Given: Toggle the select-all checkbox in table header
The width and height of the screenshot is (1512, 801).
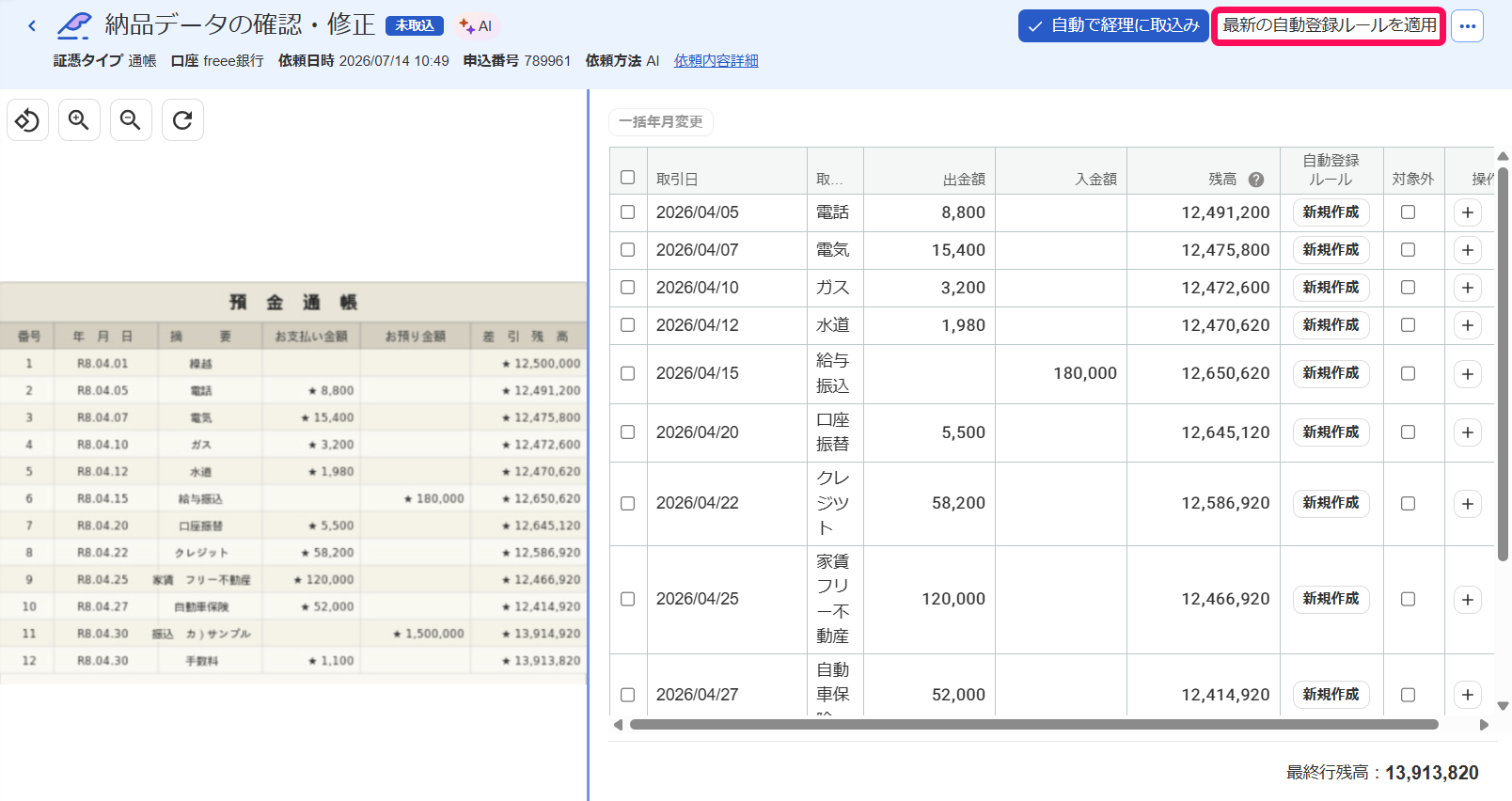Looking at the screenshot, I should coord(628,177).
